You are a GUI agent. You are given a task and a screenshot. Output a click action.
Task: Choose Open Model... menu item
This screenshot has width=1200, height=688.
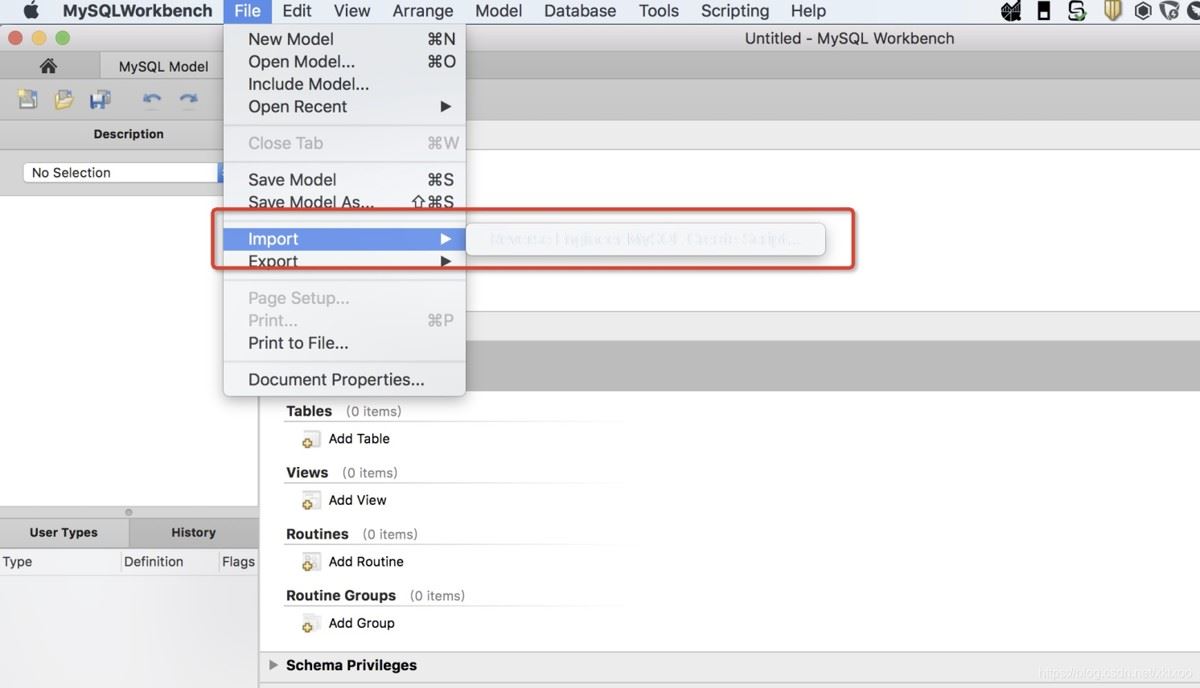[x=344, y=61]
